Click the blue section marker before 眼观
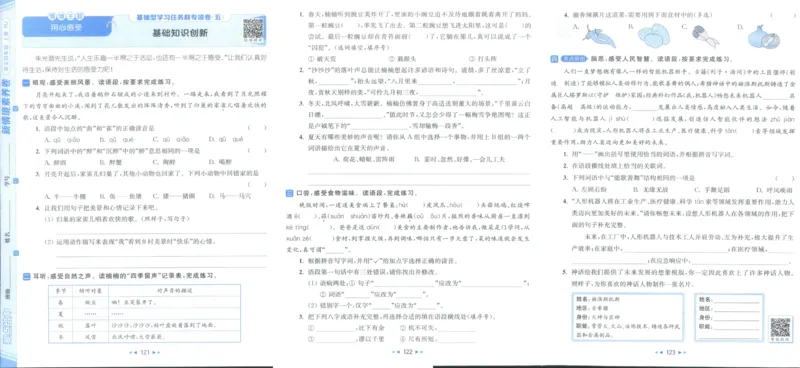The image size is (800, 368). 26,82
